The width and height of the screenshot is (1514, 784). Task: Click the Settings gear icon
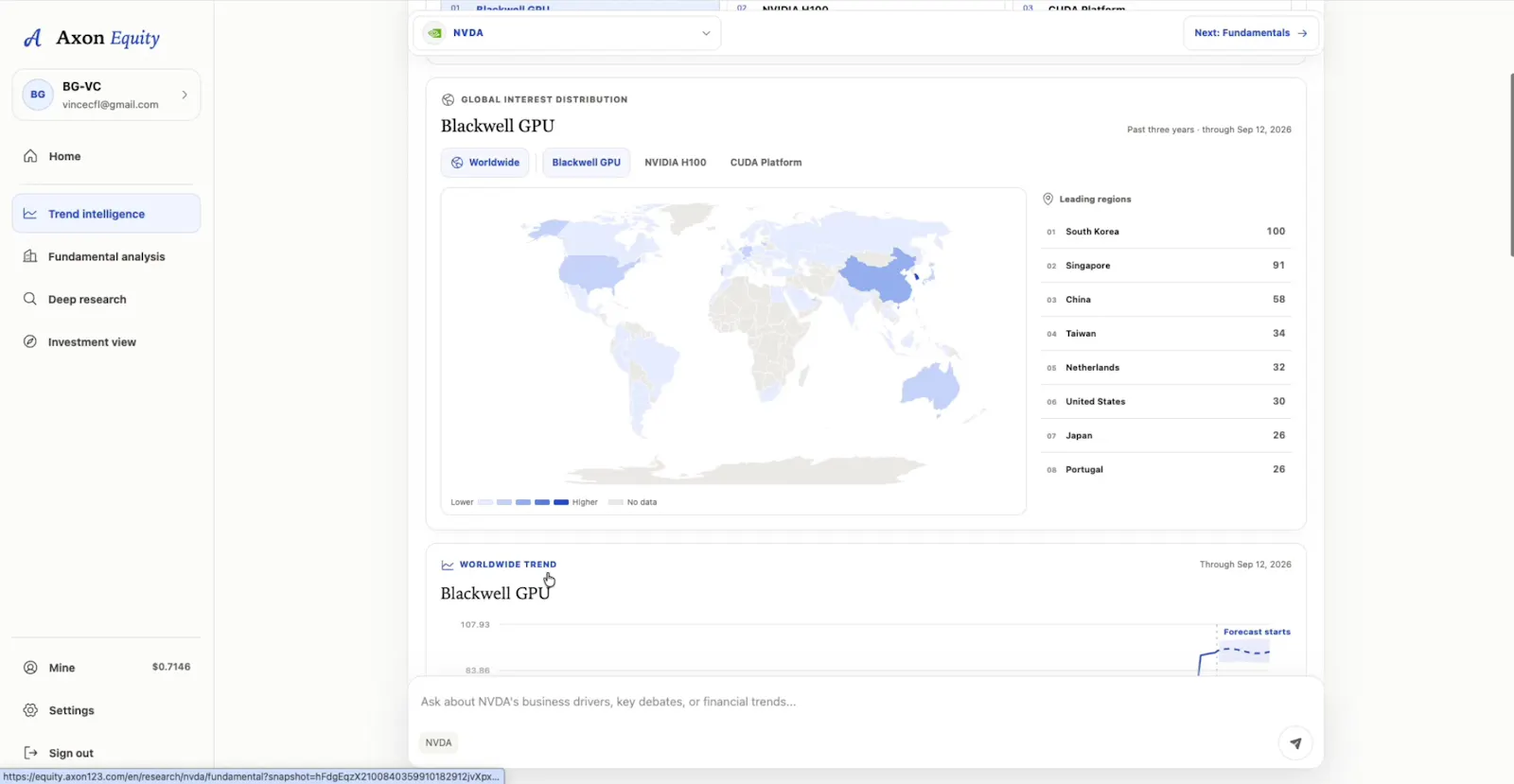30,710
